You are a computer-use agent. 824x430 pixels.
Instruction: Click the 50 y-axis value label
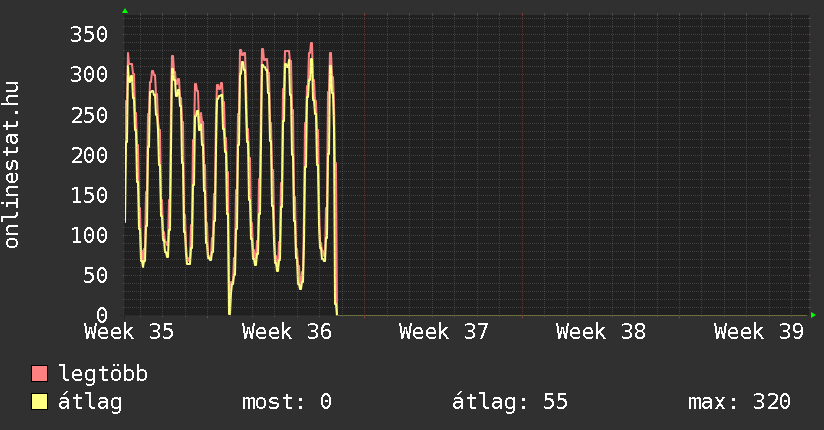click(95, 275)
